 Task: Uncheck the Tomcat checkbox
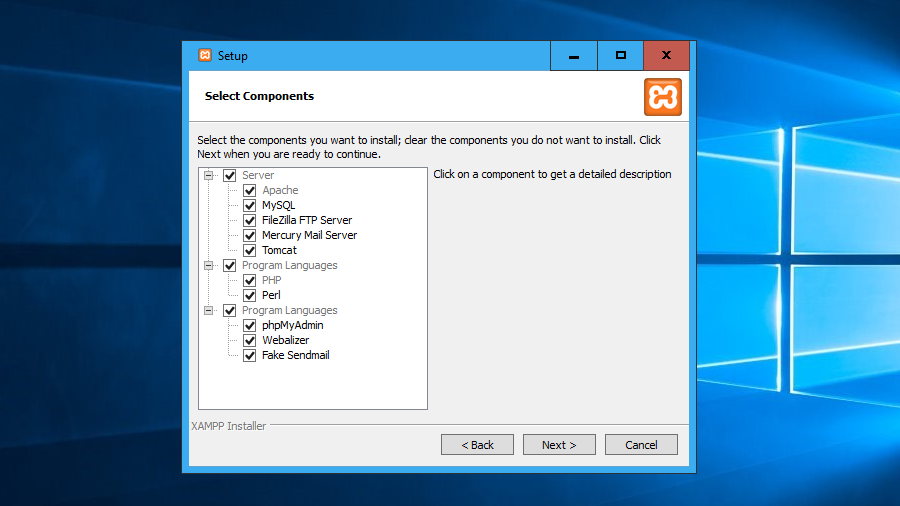[250, 250]
